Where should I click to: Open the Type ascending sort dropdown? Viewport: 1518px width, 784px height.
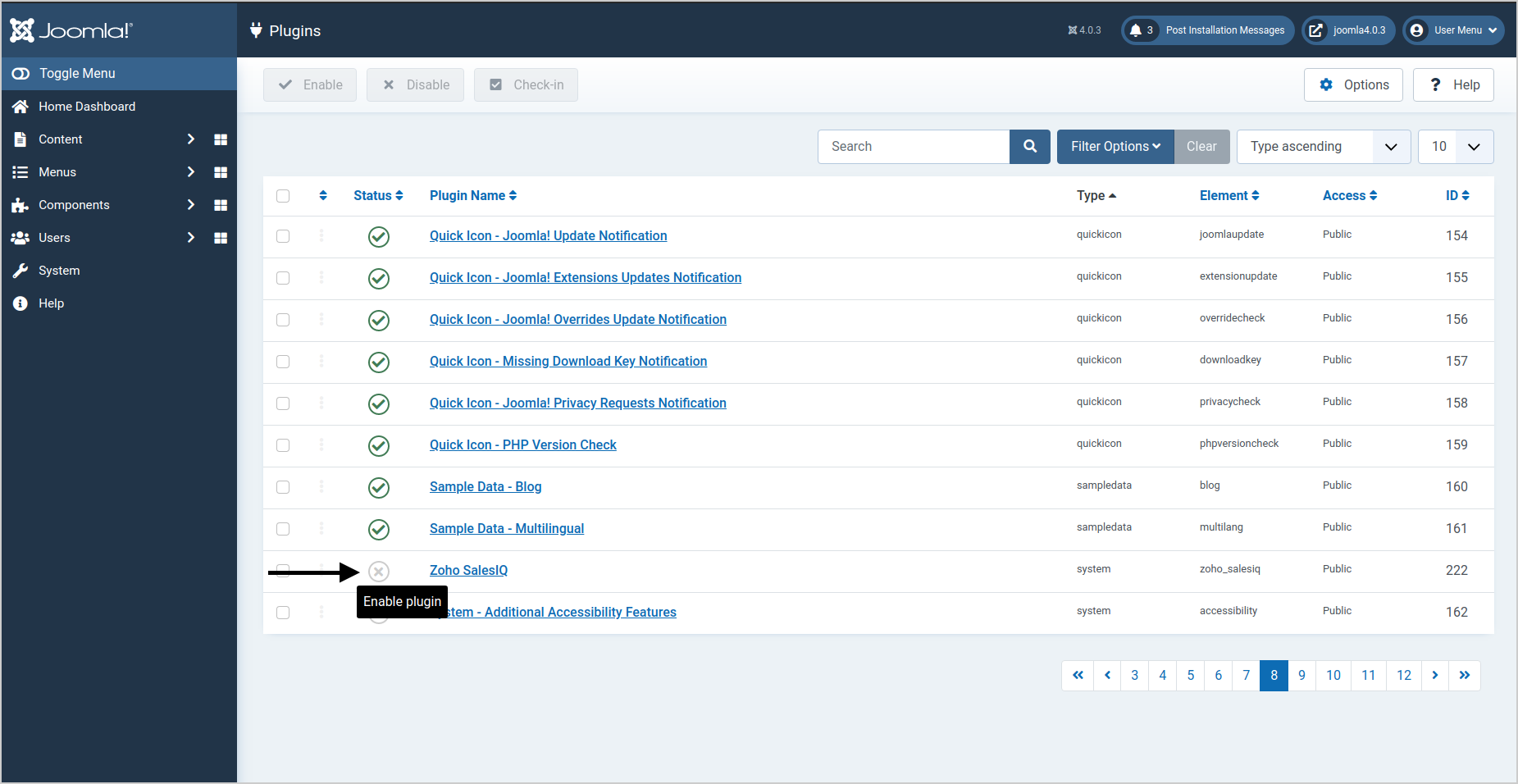[x=1323, y=147]
